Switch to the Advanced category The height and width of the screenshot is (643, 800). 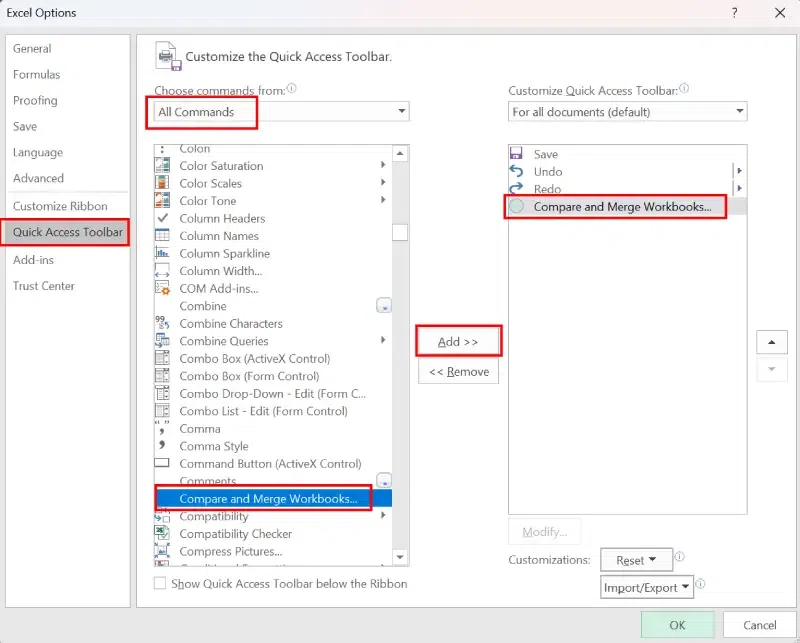38,178
